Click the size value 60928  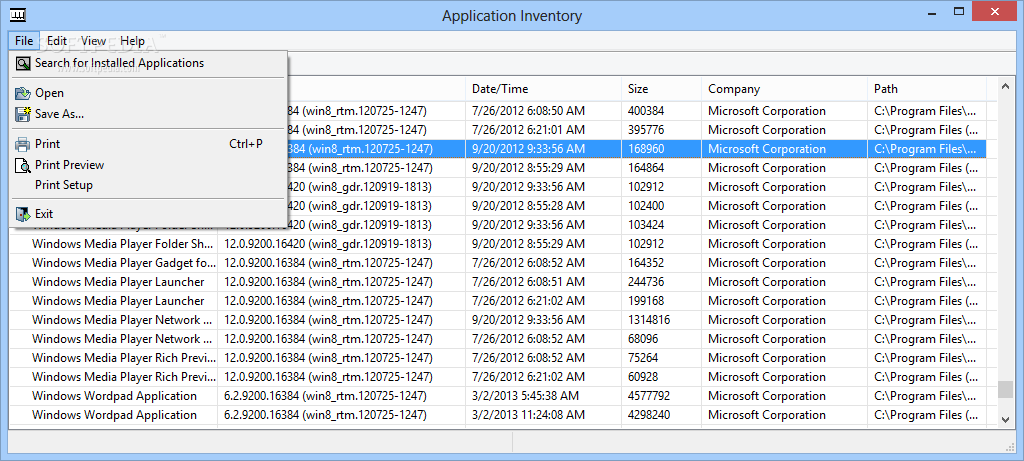643,377
